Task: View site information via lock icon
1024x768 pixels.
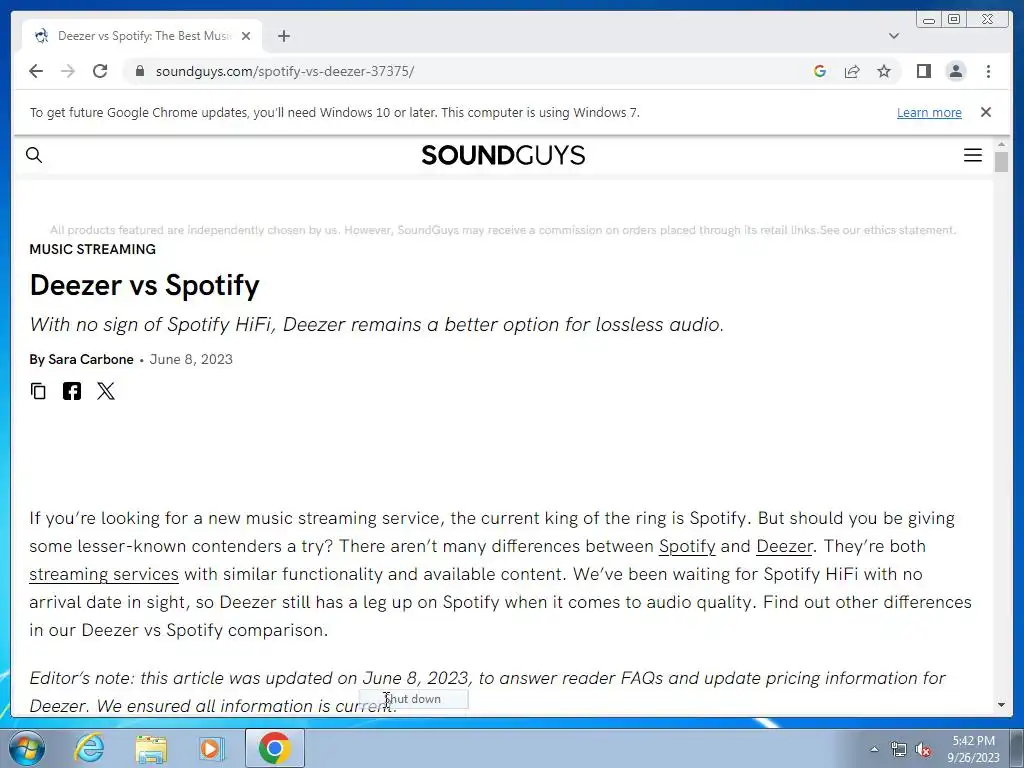Action: (x=139, y=71)
